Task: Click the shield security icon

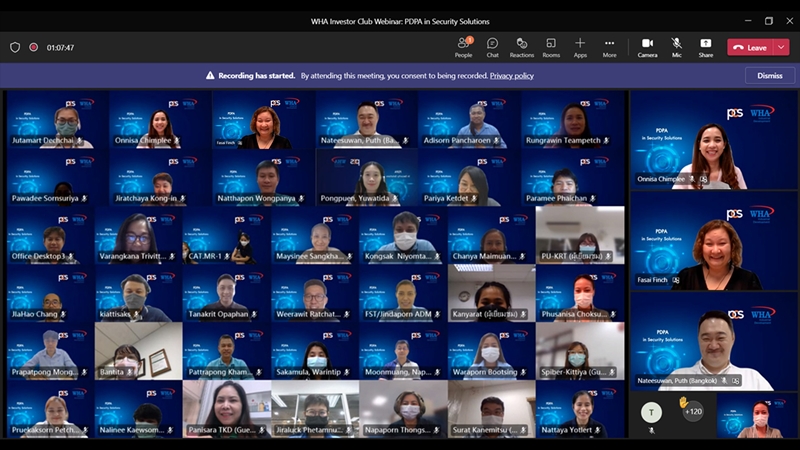Action: tap(15, 47)
